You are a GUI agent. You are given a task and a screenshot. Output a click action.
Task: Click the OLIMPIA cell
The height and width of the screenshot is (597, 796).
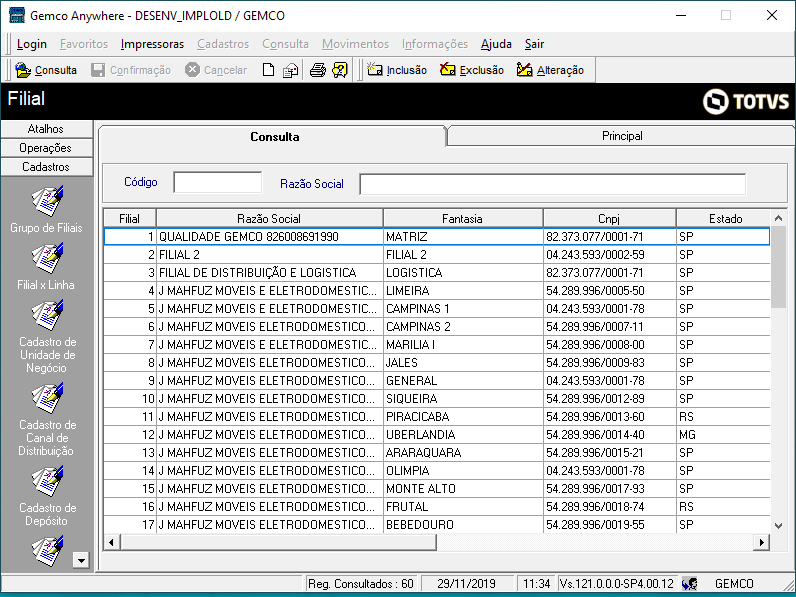pos(462,471)
